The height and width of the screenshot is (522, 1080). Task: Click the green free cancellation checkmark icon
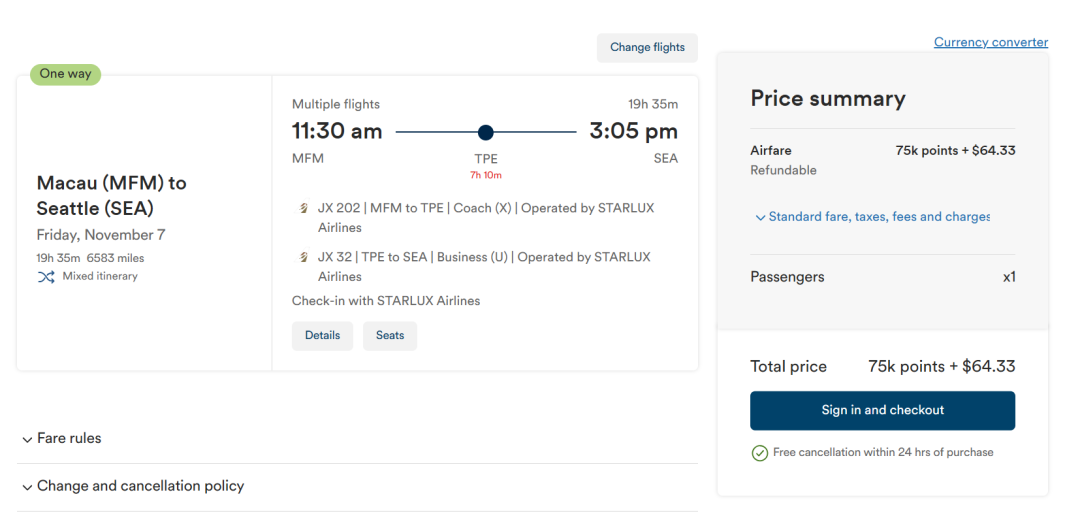[x=760, y=453]
